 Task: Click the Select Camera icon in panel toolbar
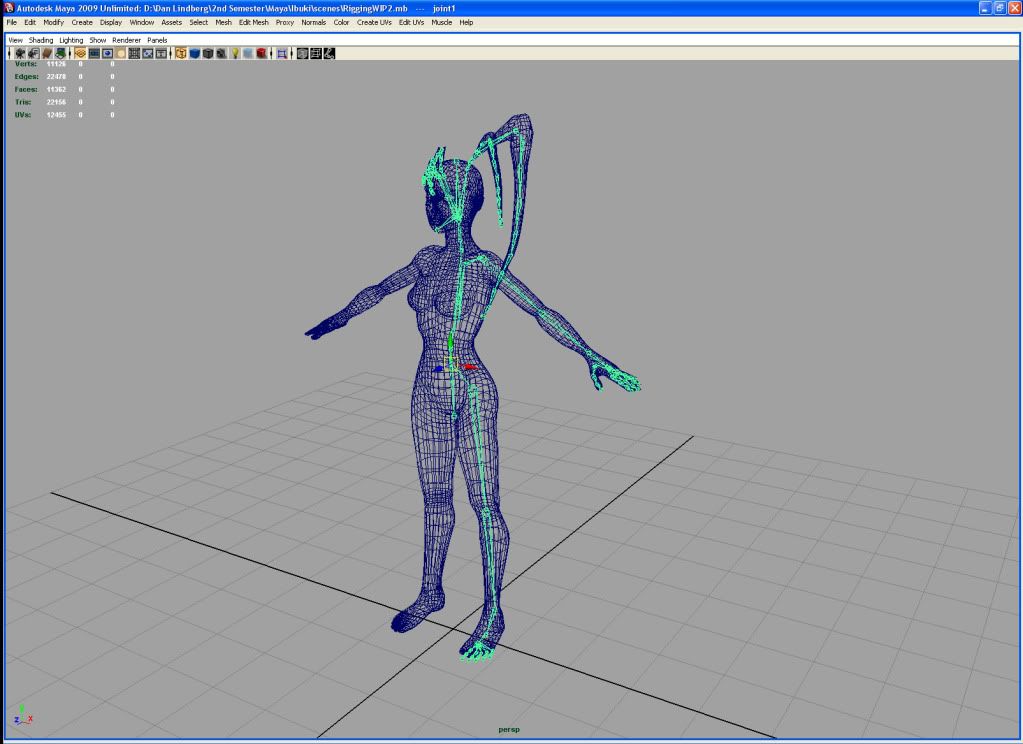click(20, 54)
